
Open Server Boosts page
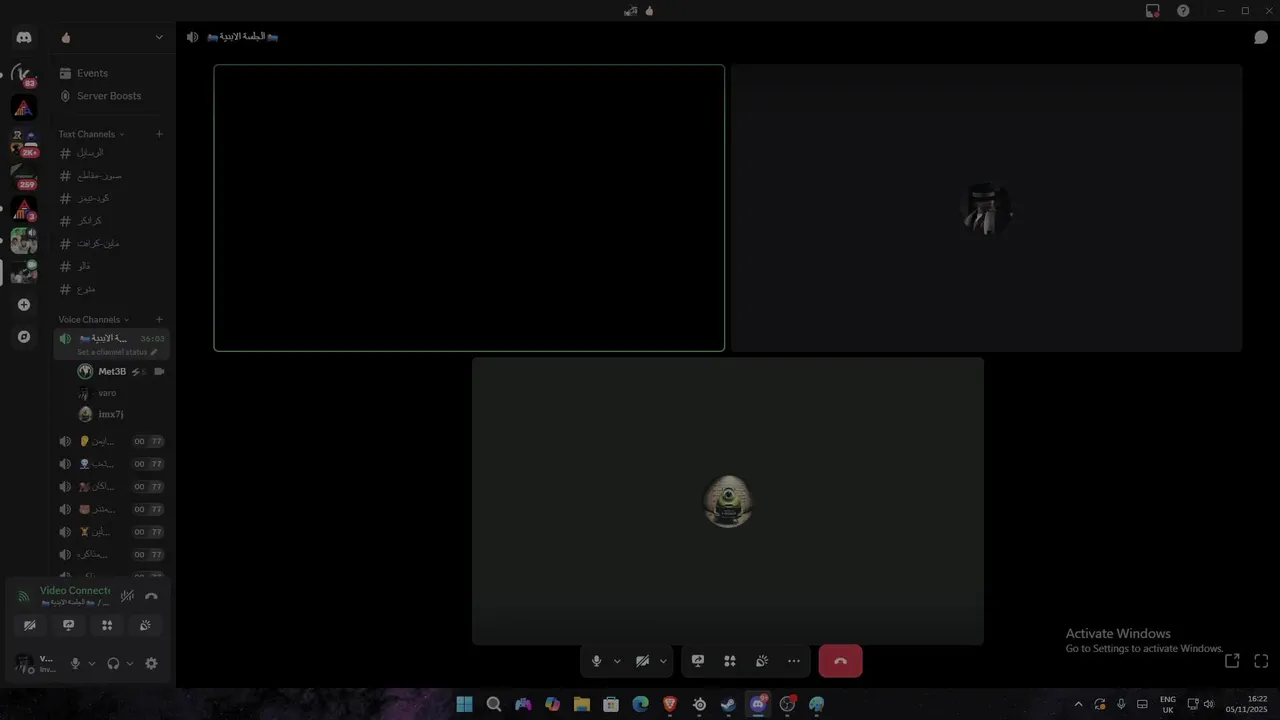pos(111,96)
